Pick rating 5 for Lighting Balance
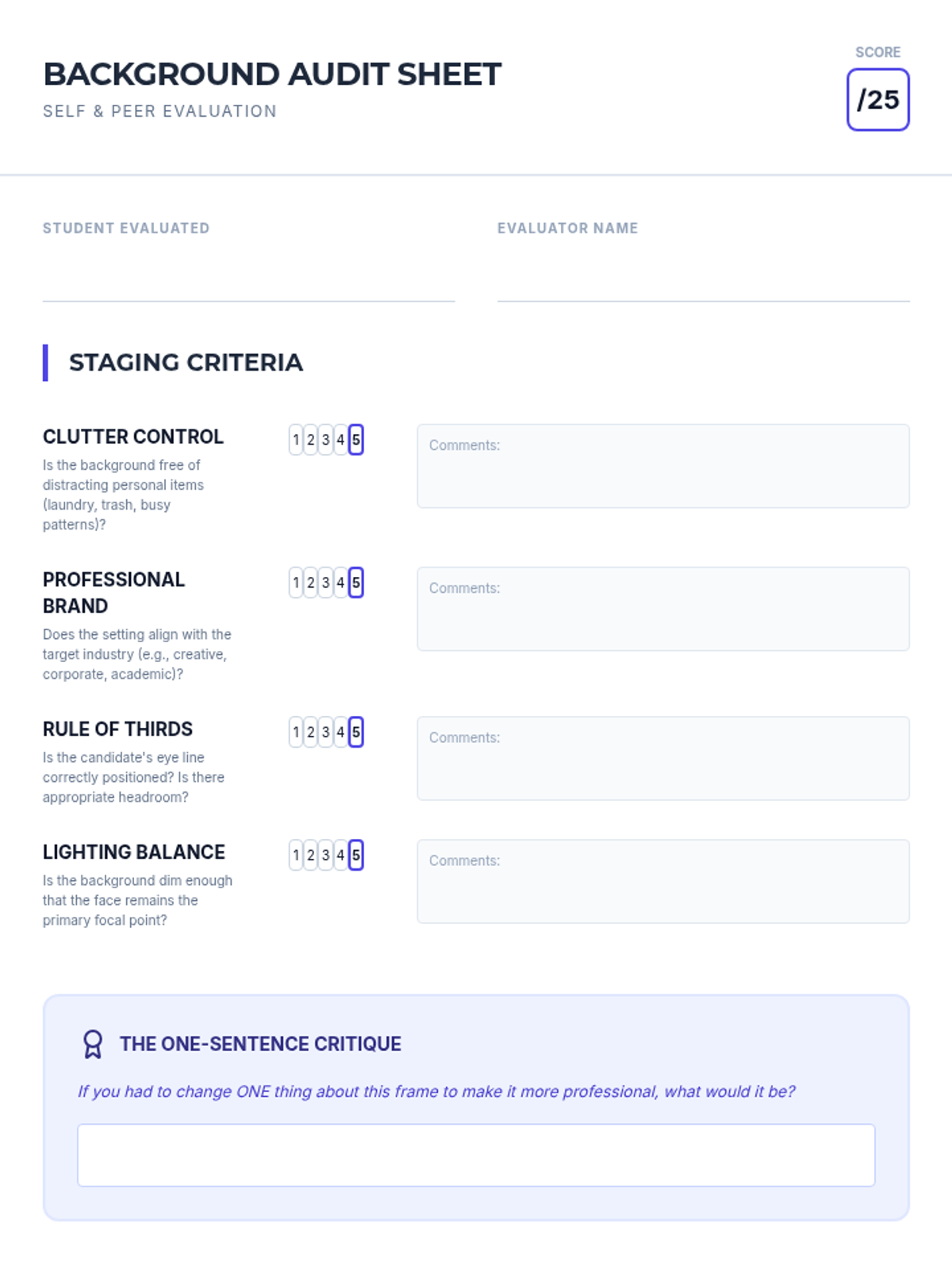The image size is (952, 1270). [x=356, y=855]
